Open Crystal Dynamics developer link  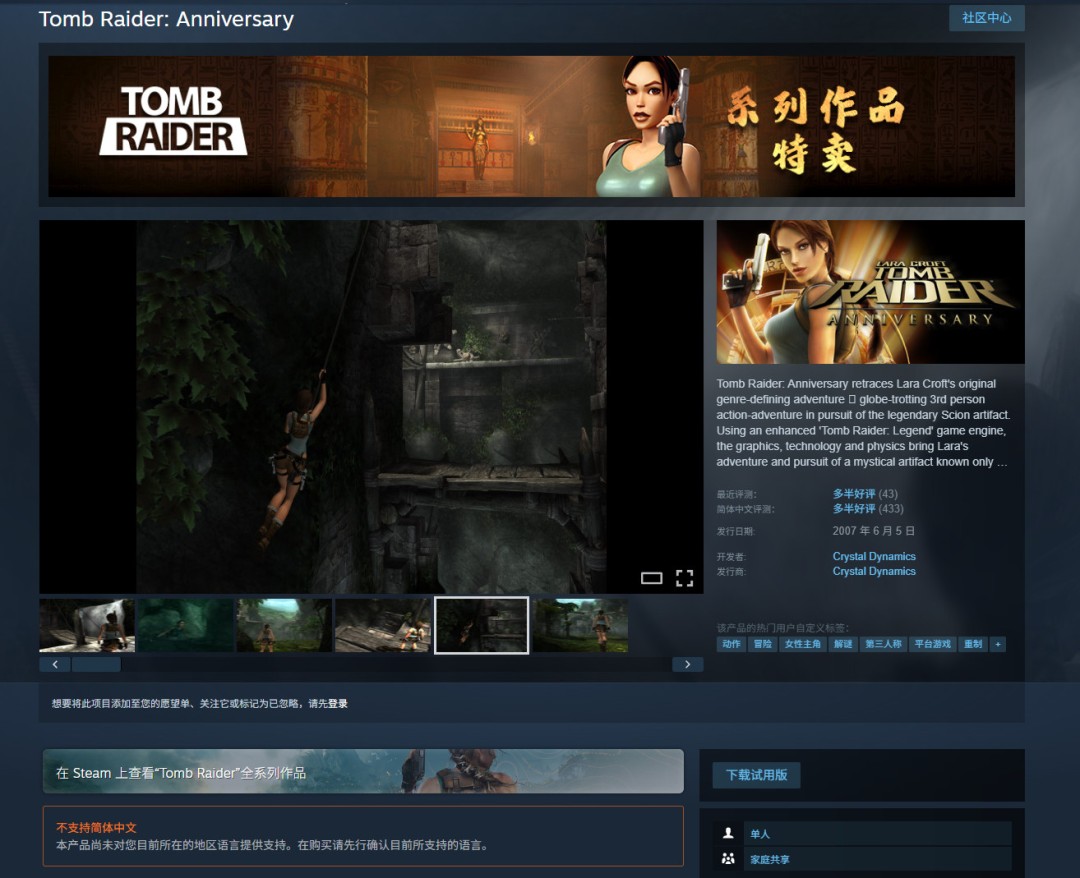[874, 556]
